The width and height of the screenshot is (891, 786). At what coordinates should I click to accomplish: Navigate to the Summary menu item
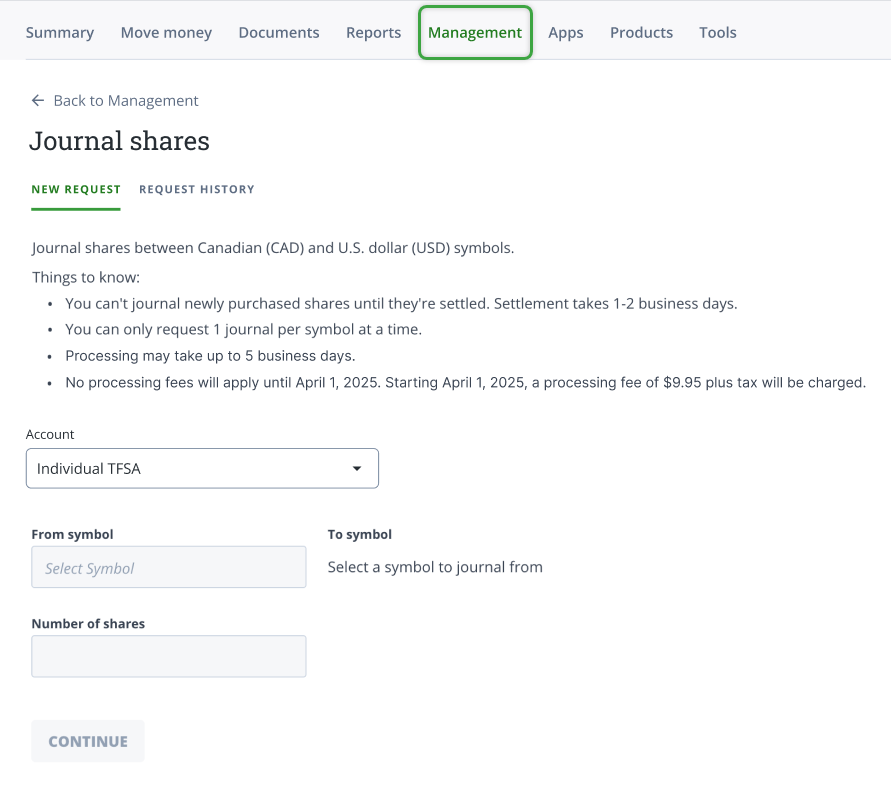tap(59, 32)
